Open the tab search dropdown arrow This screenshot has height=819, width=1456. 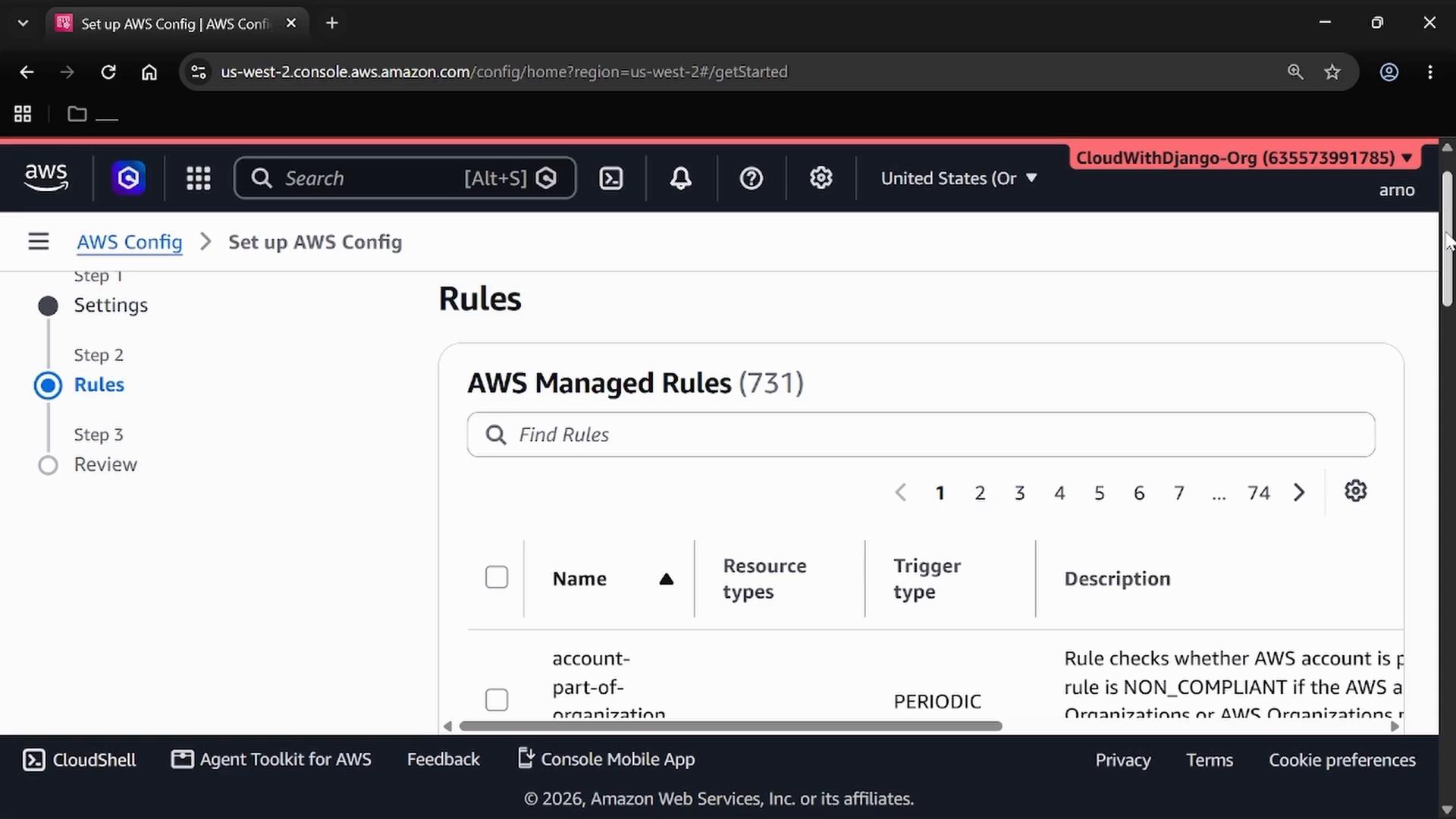(24, 24)
